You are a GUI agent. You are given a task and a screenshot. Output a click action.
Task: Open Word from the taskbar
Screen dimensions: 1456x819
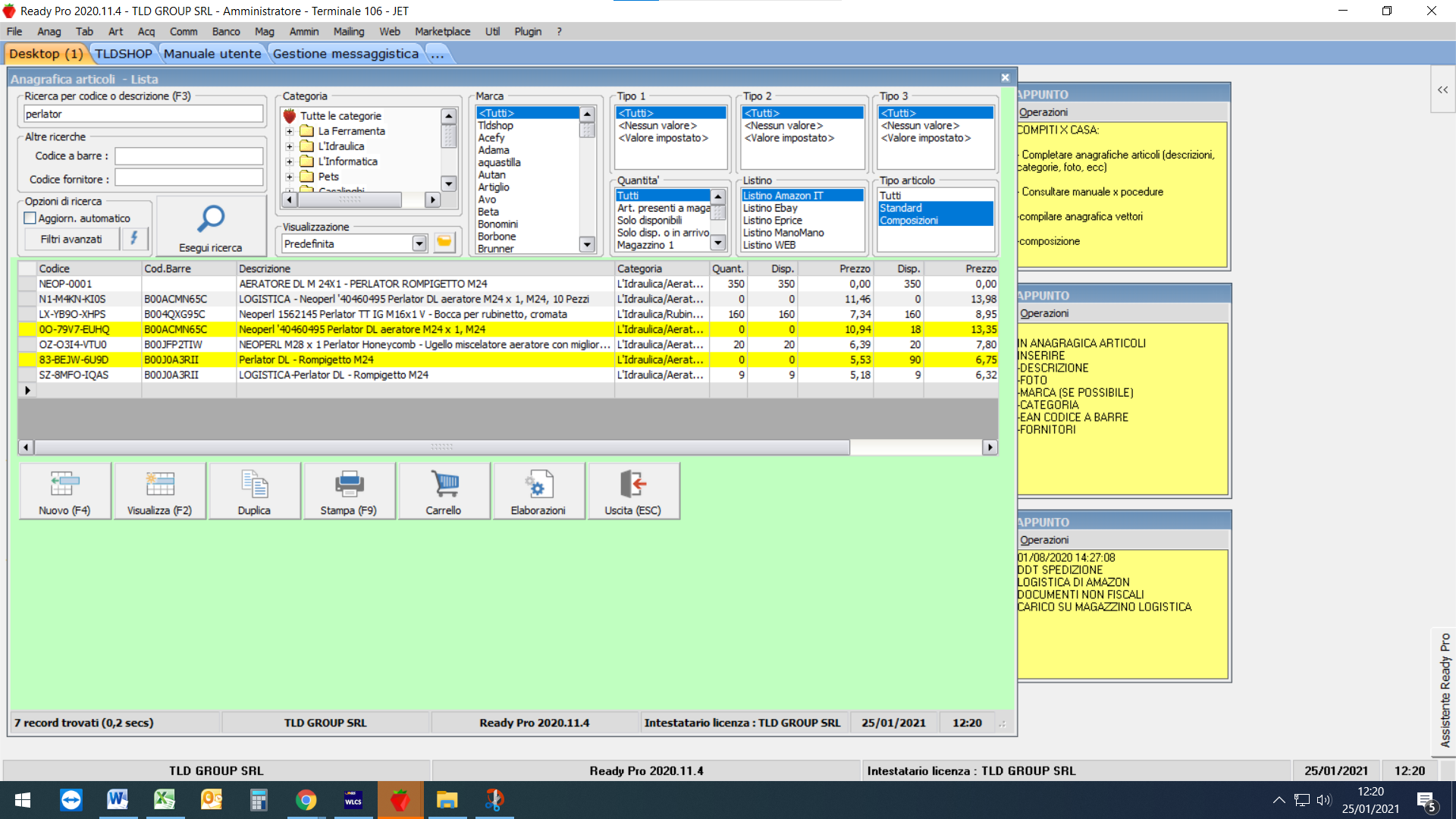118,799
